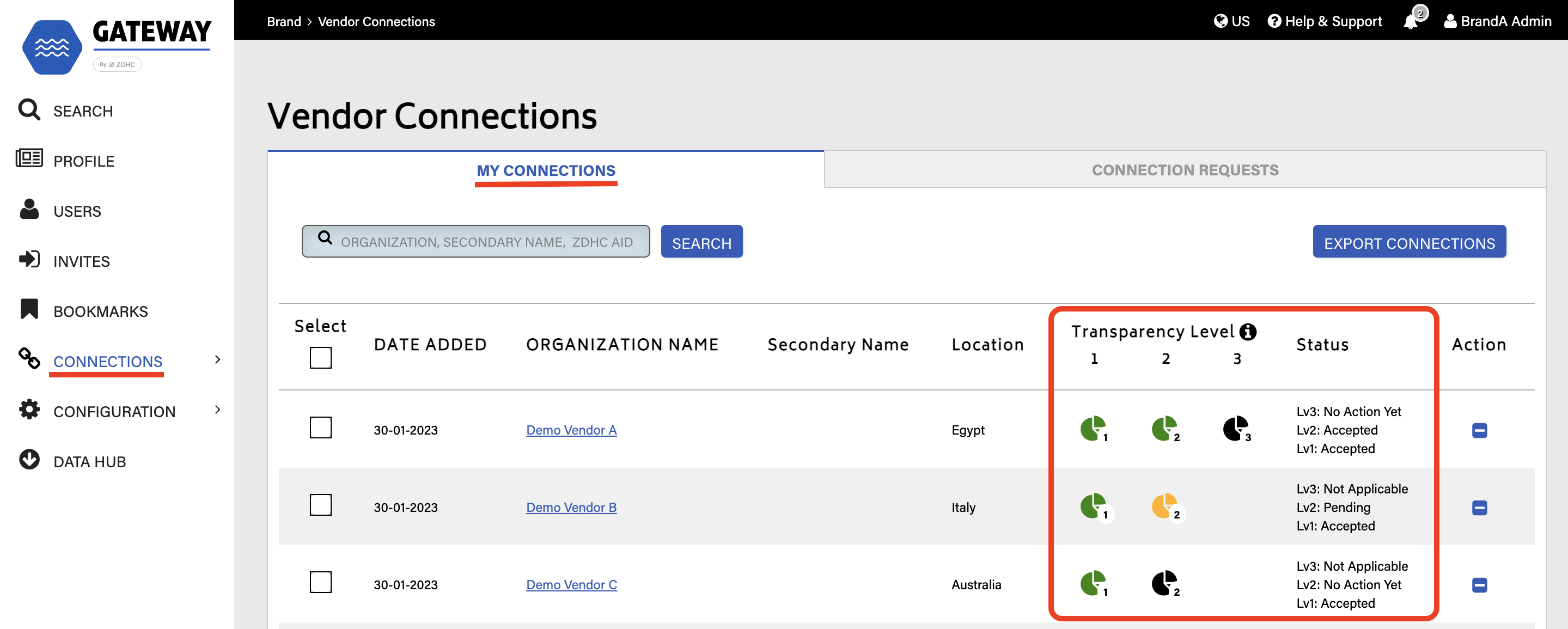Image resolution: width=1568 pixels, height=629 pixels.
Task: Click the Status column header
Action: tap(1322, 345)
